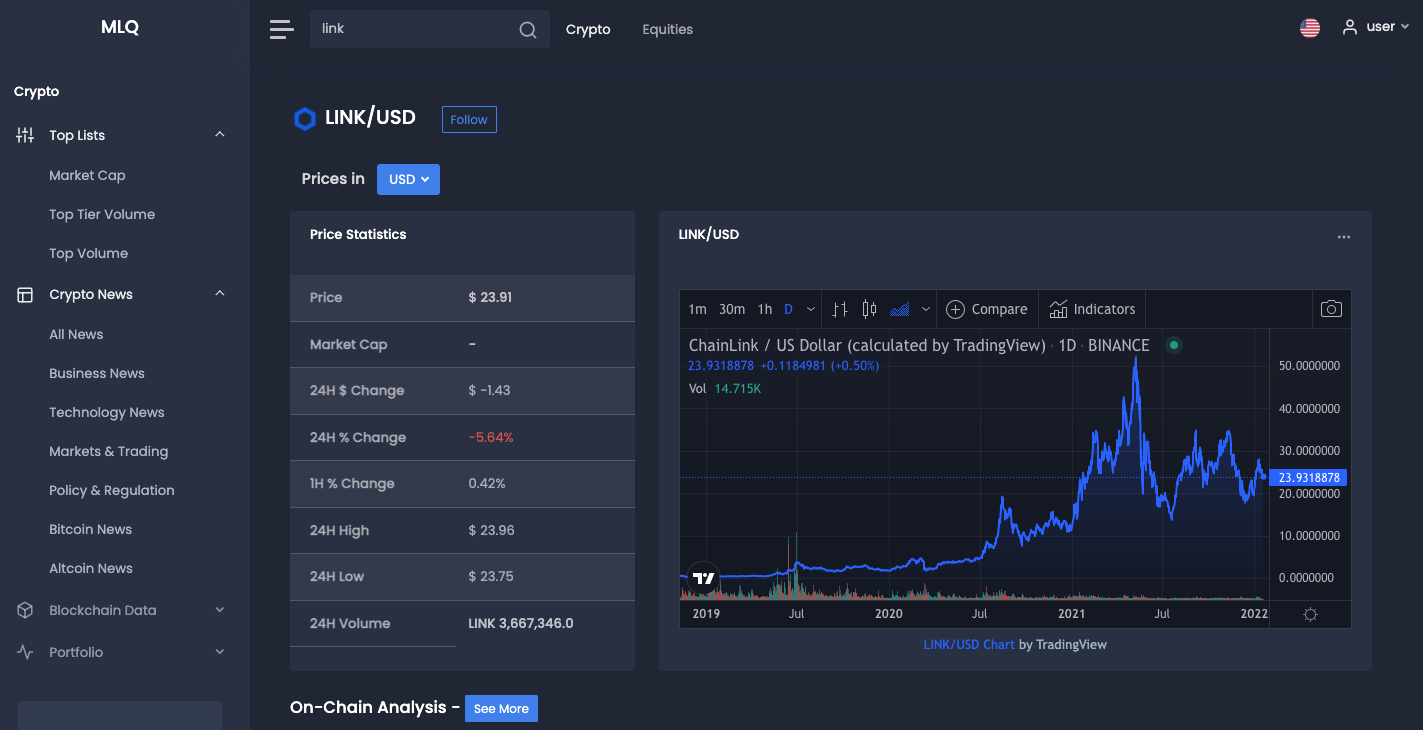Screen dimensions: 1423x730
Task: Switch to the Crypto tab
Action: pyautogui.click(x=588, y=29)
